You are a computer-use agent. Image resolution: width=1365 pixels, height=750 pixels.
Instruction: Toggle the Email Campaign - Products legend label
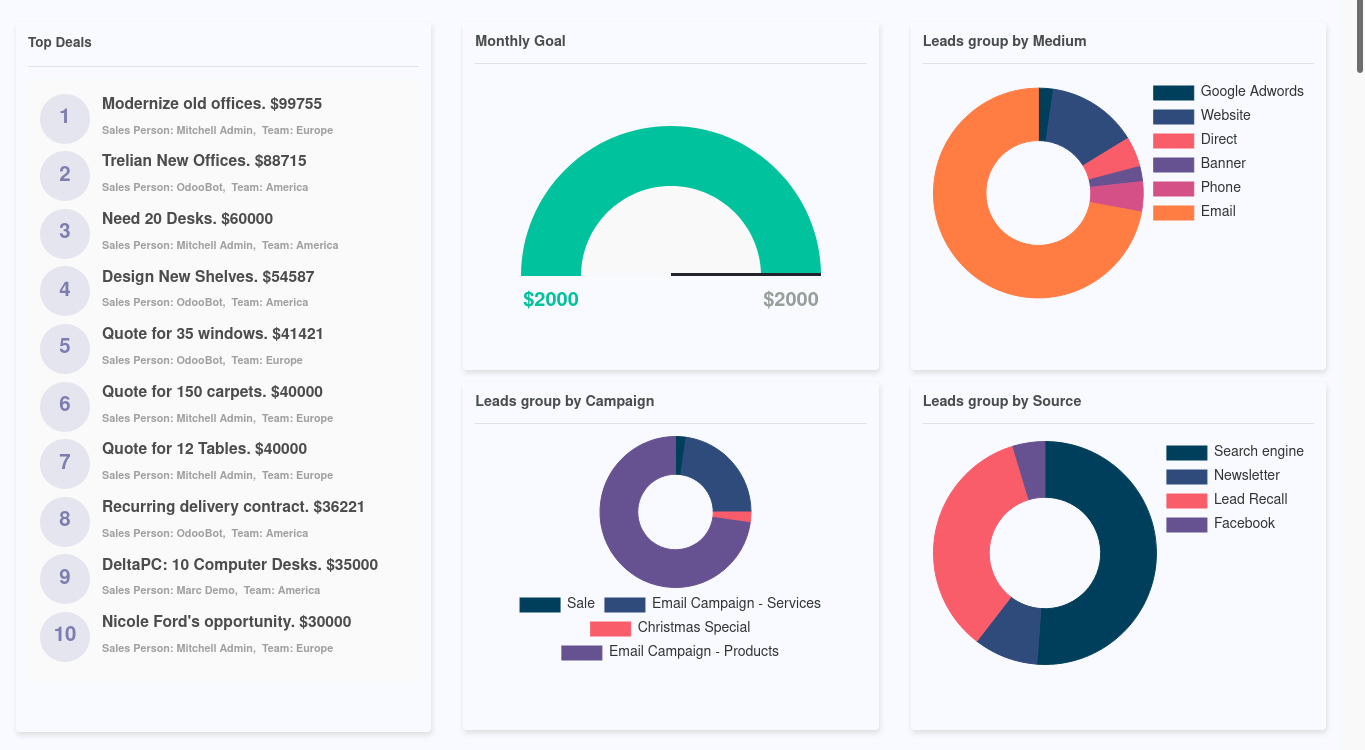693,651
